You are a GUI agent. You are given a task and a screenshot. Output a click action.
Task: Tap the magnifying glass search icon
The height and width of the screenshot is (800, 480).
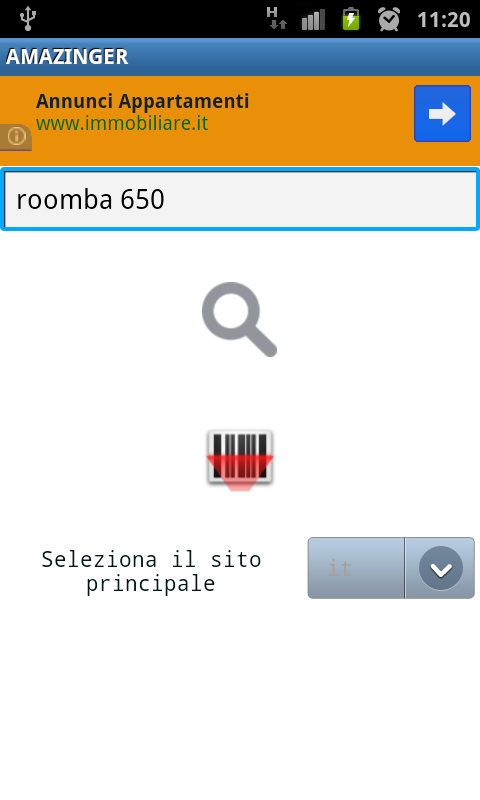[x=239, y=319]
